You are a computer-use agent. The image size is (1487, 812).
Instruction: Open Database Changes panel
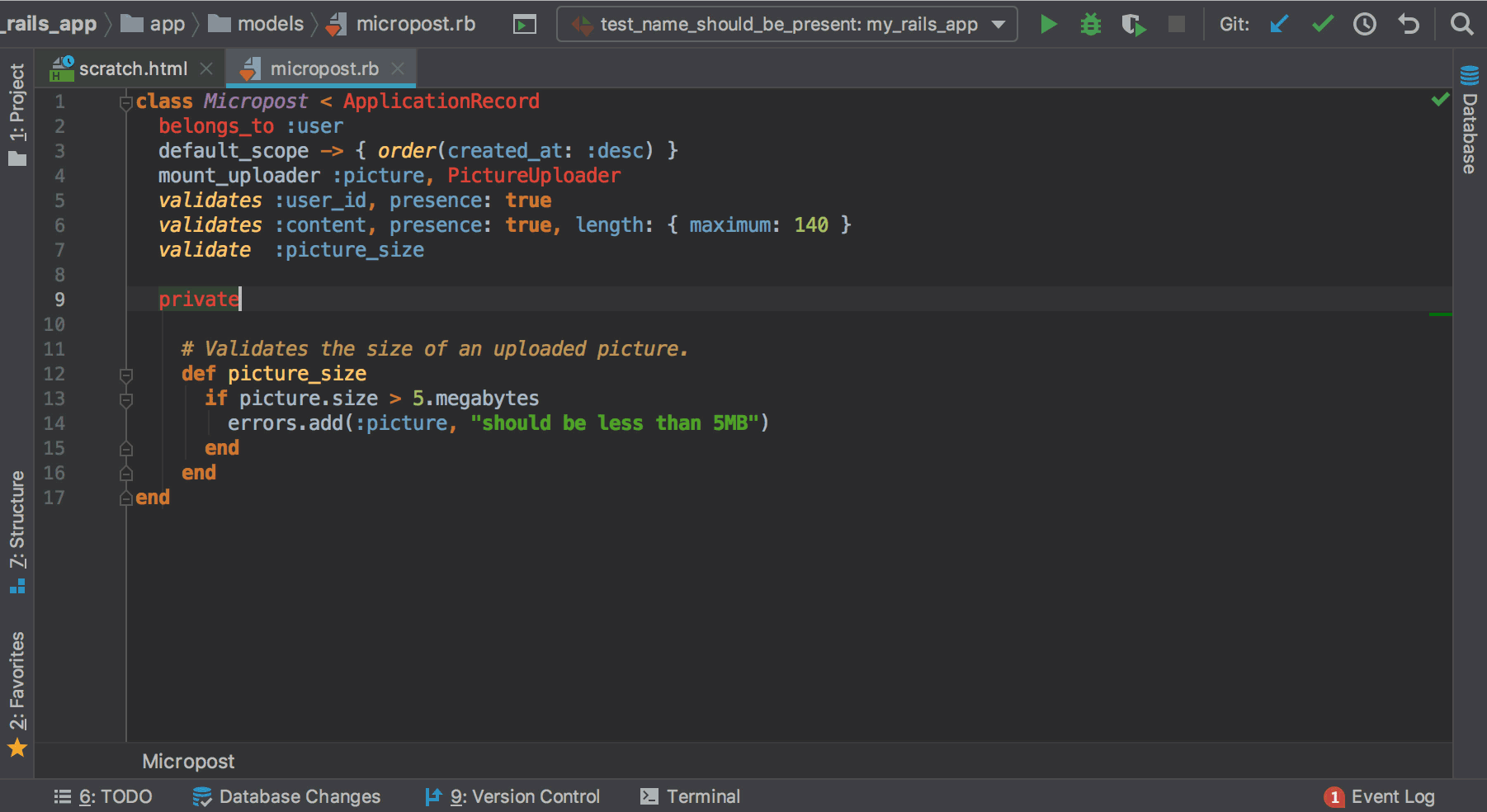286,796
